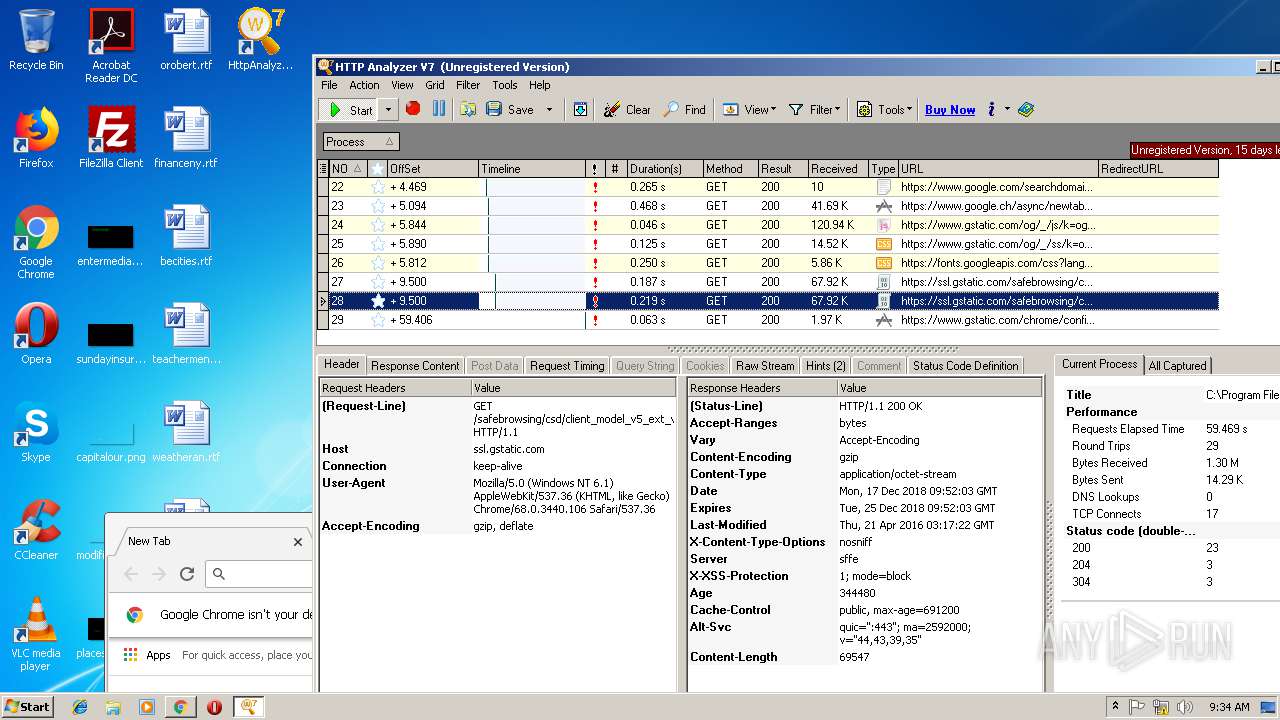Switch to the Request Timing tab

click(567, 366)
